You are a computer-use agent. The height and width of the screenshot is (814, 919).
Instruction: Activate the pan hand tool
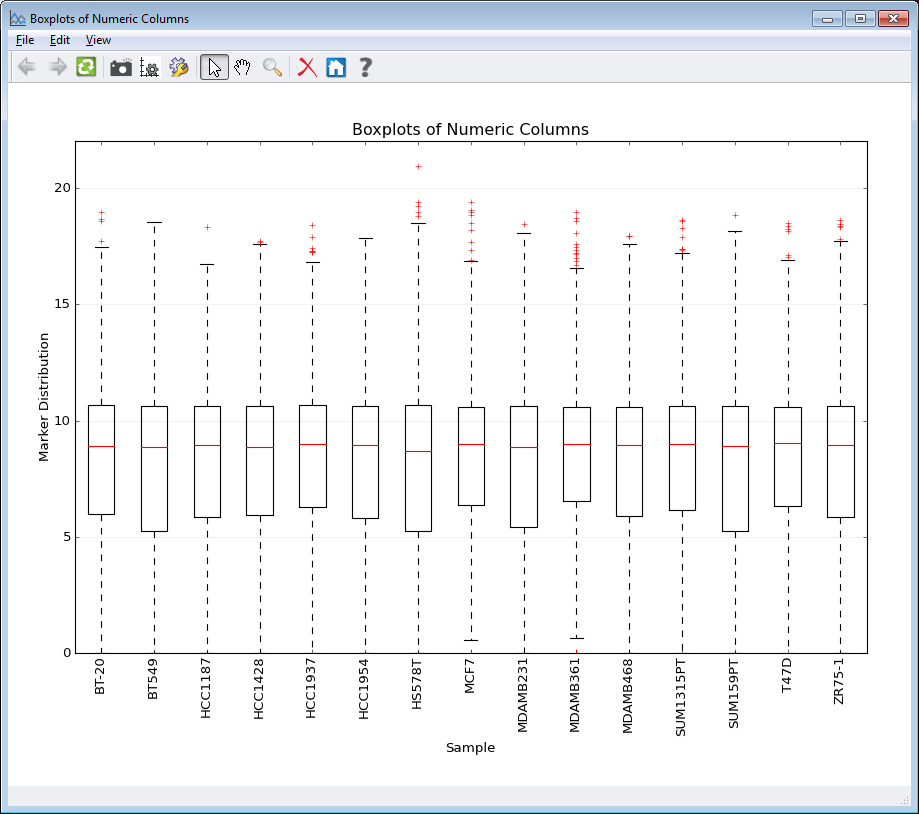(242, 67)
